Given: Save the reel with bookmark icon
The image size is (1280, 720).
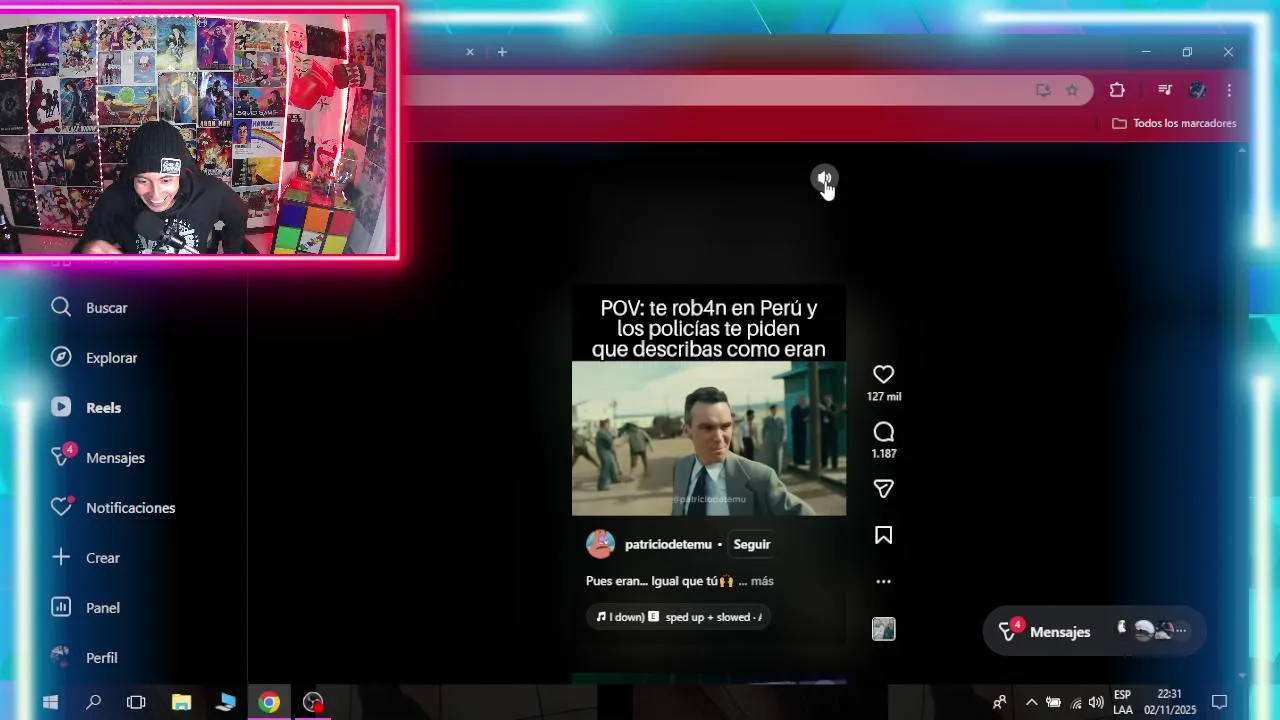Looking at the screenshot, I should (883, 535).
